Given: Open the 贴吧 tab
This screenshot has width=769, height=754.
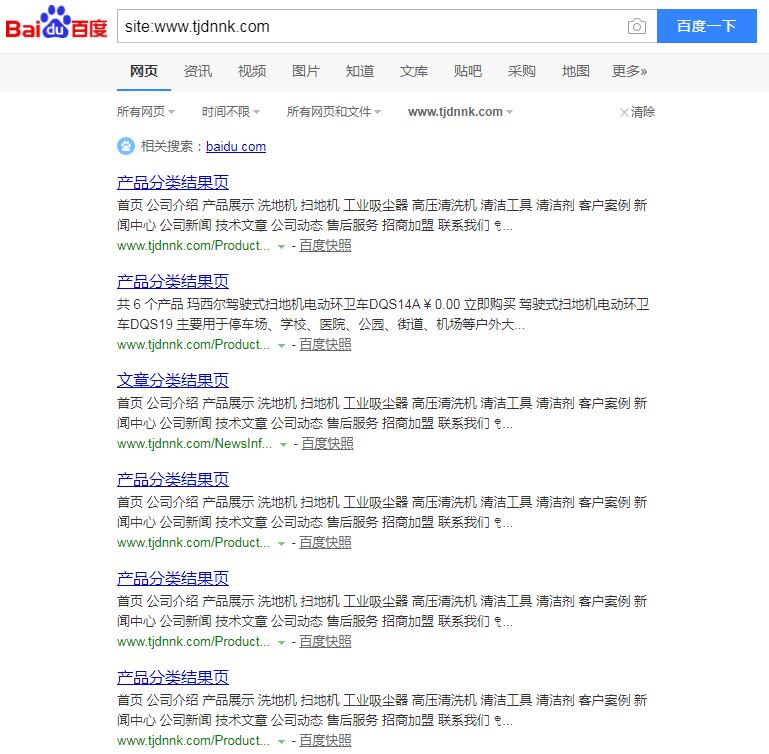Looking at the screenshot, I should (x=467, y=72).
